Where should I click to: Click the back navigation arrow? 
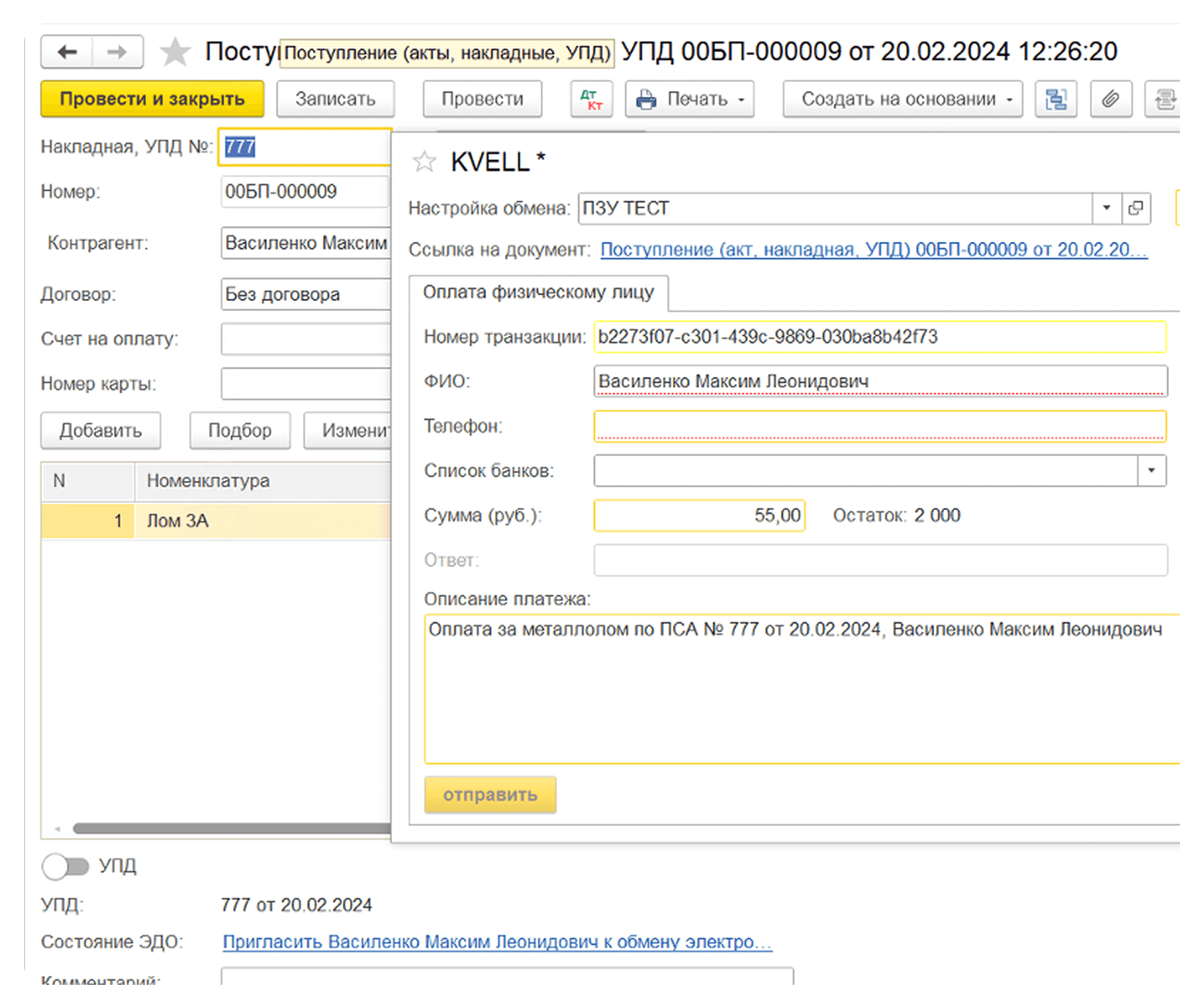coord(67,53)
